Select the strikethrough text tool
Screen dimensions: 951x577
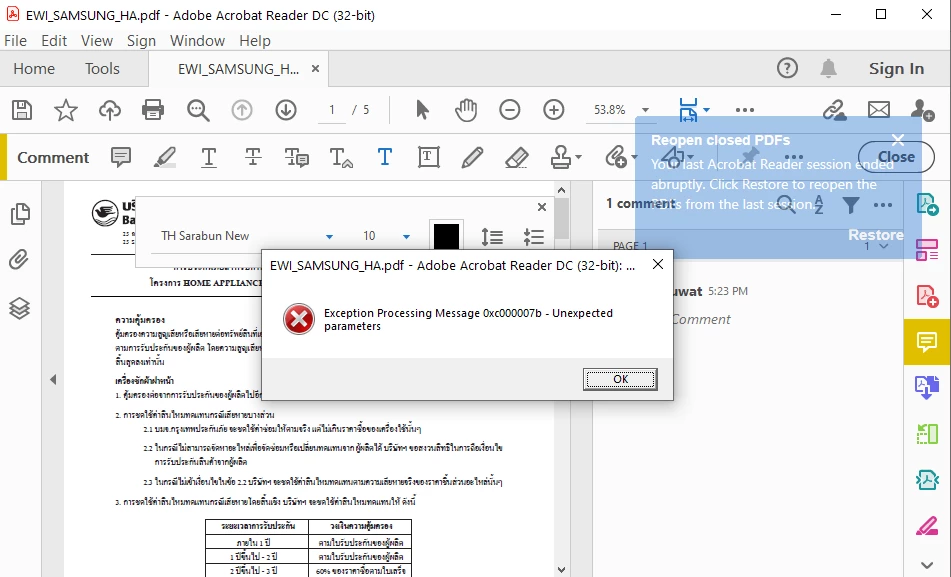tap(253, 157)
